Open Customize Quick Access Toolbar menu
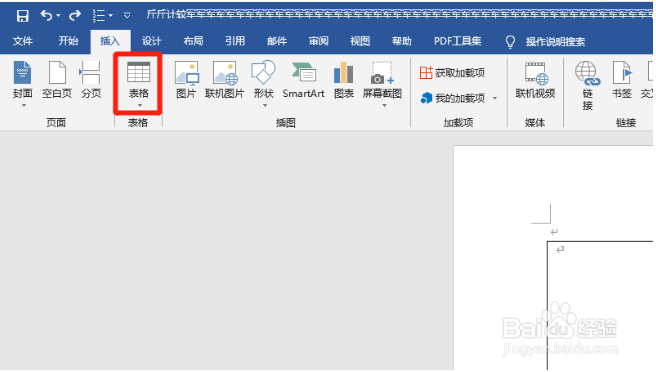656x372 pixels. coord(127,16)
